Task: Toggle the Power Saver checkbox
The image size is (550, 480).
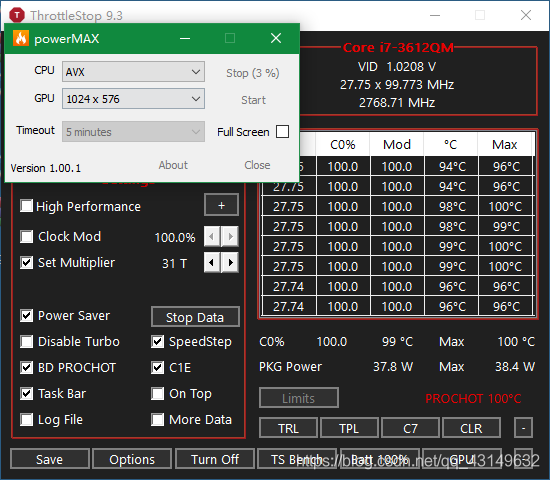Action: (27, 315)
